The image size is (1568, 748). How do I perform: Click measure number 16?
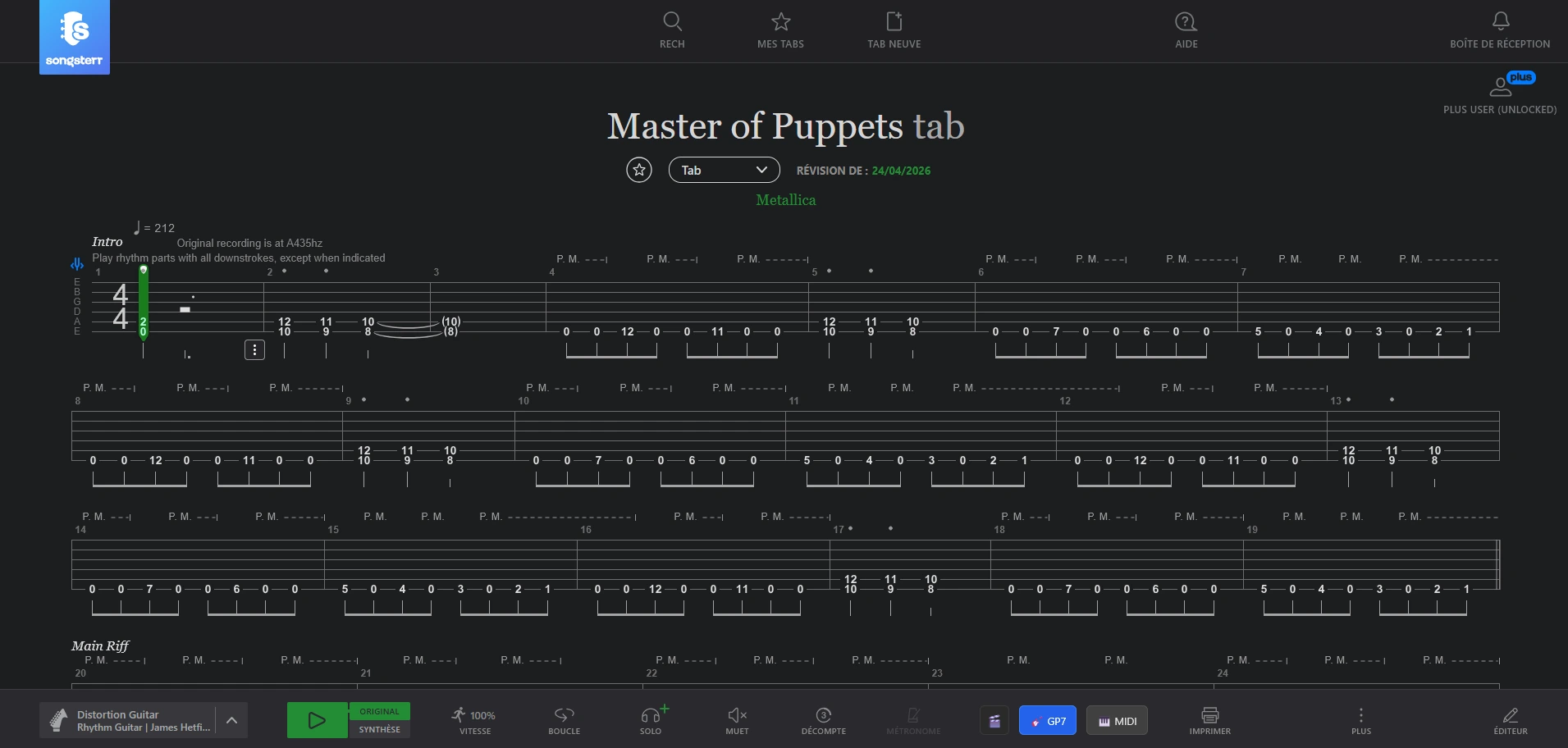click(x=586, y=530)
